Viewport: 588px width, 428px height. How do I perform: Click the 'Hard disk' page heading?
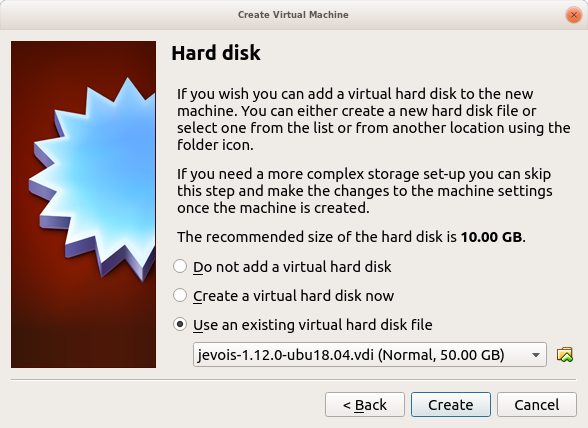pyautogui.click(x=216, y=53)
